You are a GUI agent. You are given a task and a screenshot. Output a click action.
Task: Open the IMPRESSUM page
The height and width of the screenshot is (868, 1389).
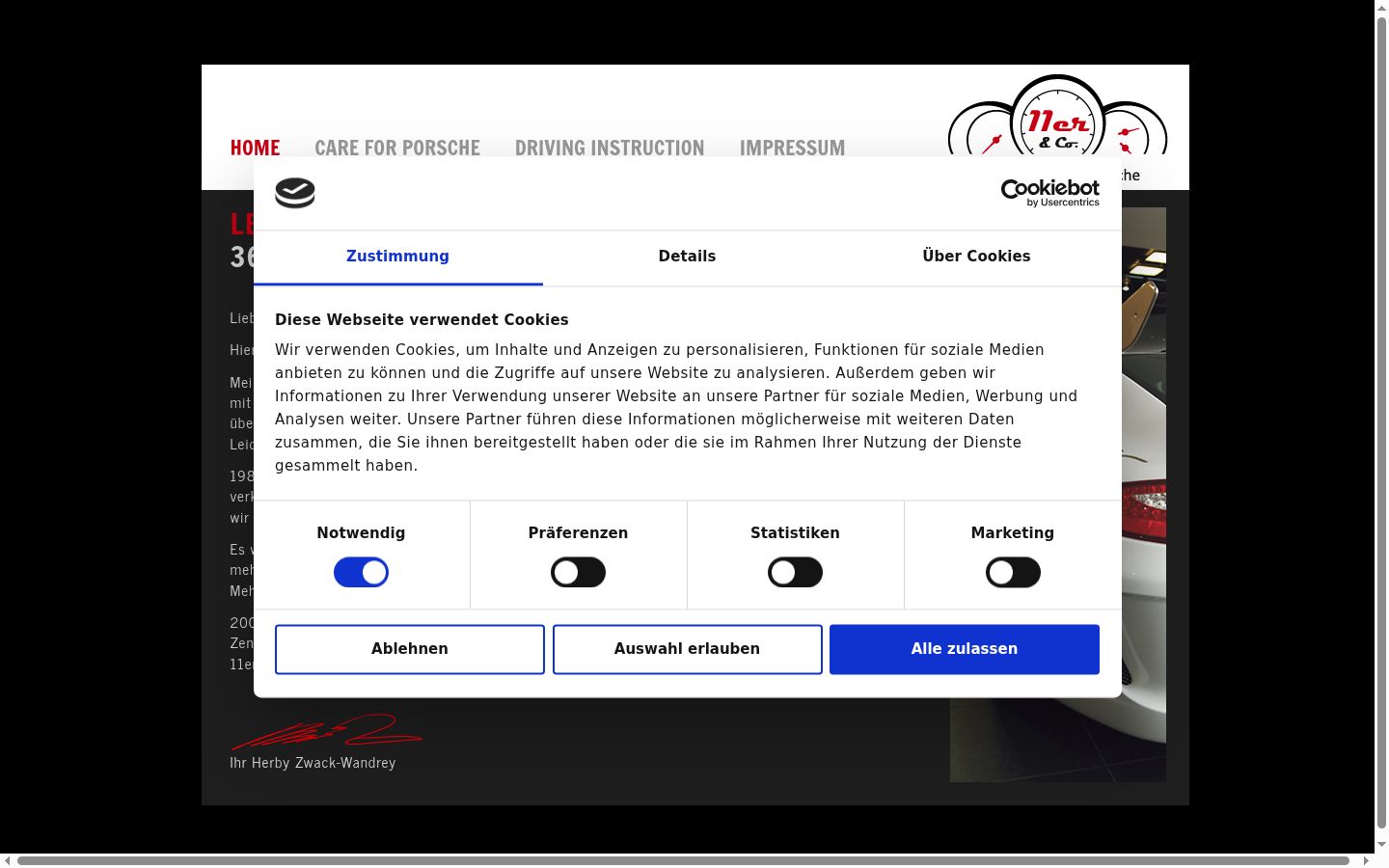(792, 148)
